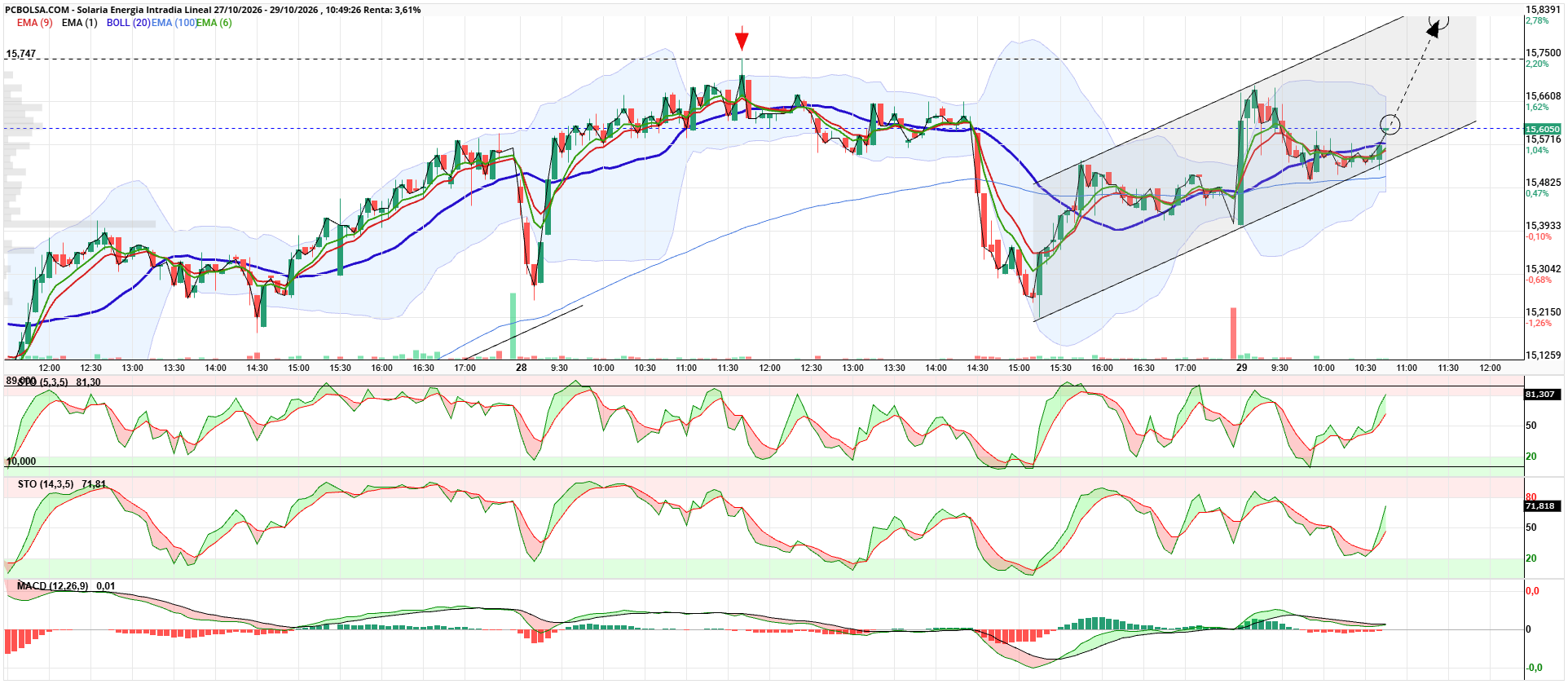1568x684 pixels.
Task: Click the 1,62% percent change label
Action: coord(1537,107)
